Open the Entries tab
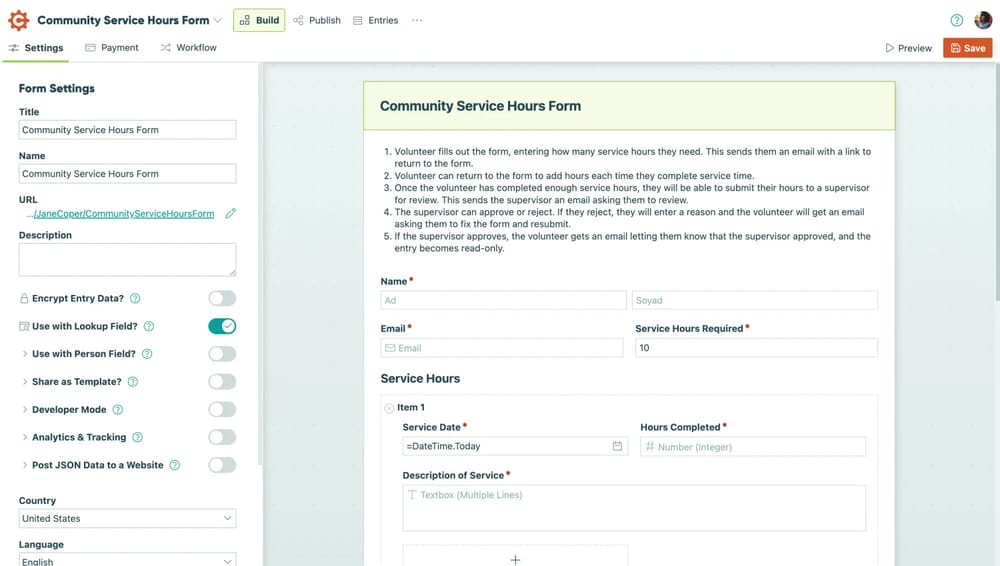The width and height of the screenshot is (1000, 566). 376,20
